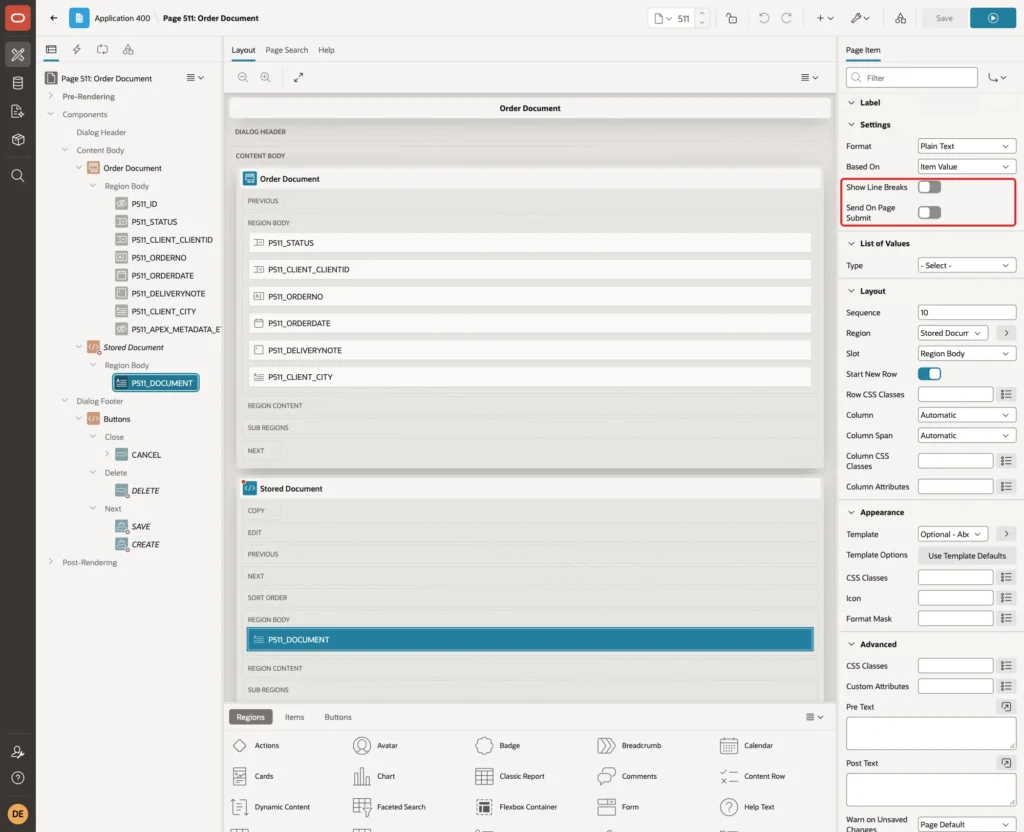Zoom in the layout view
1024x832 pixels.
(x=265, y=78)
